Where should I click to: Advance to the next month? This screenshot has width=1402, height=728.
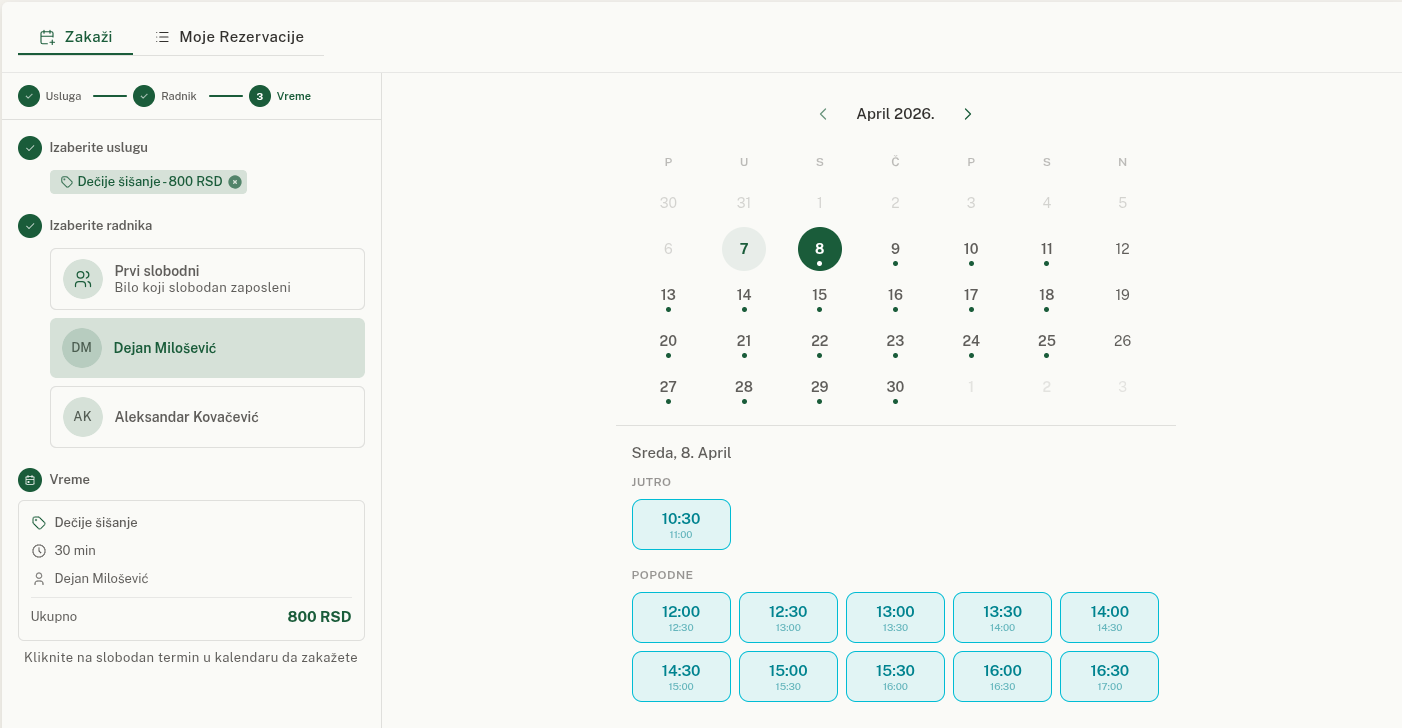(967, 114)
